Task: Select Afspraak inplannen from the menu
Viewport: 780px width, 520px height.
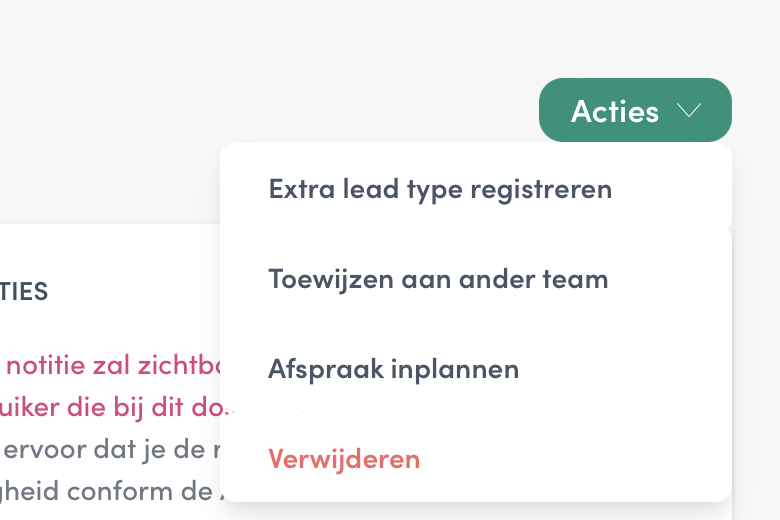Action: coord(476,369)
